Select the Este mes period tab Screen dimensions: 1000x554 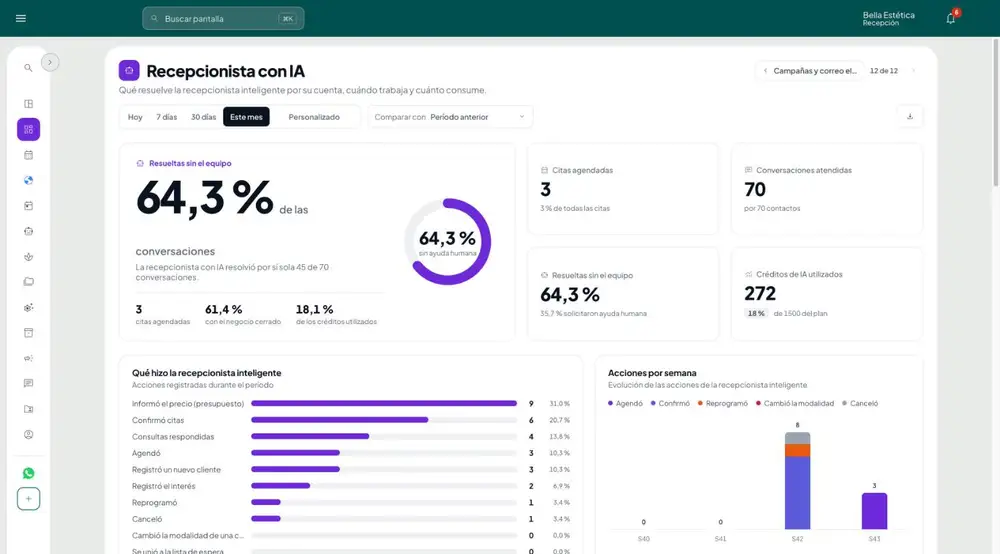point(246,117)
